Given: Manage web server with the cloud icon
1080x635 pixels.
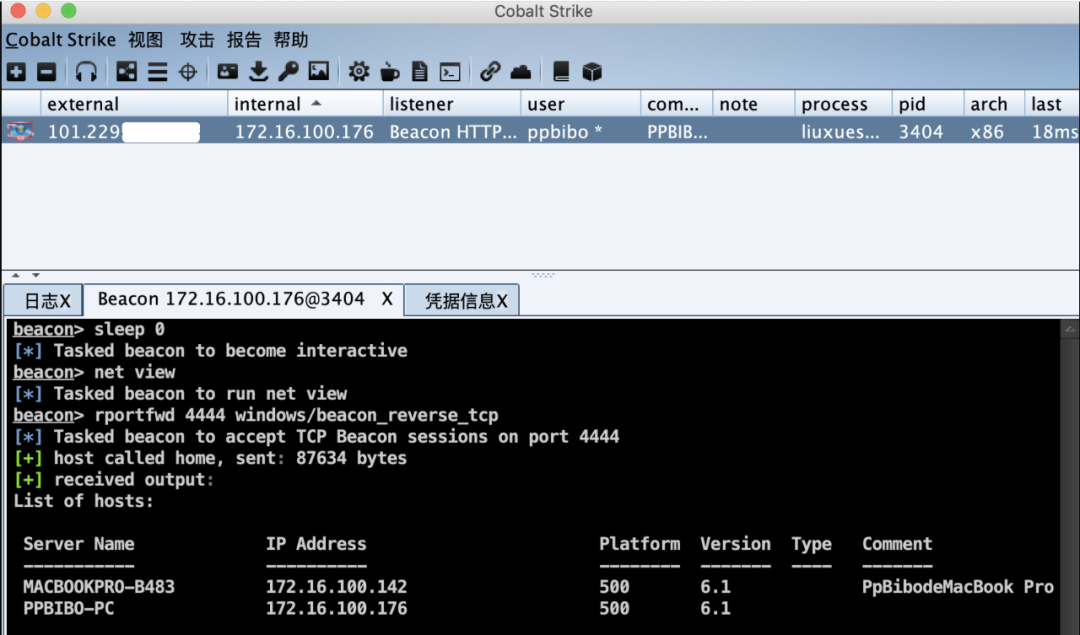Looking at the screenshot, I should point(521,72).
